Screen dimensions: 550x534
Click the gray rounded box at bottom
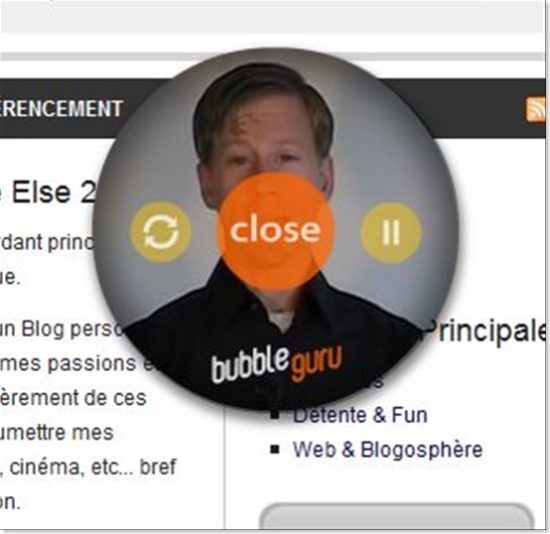click(396, 516)
